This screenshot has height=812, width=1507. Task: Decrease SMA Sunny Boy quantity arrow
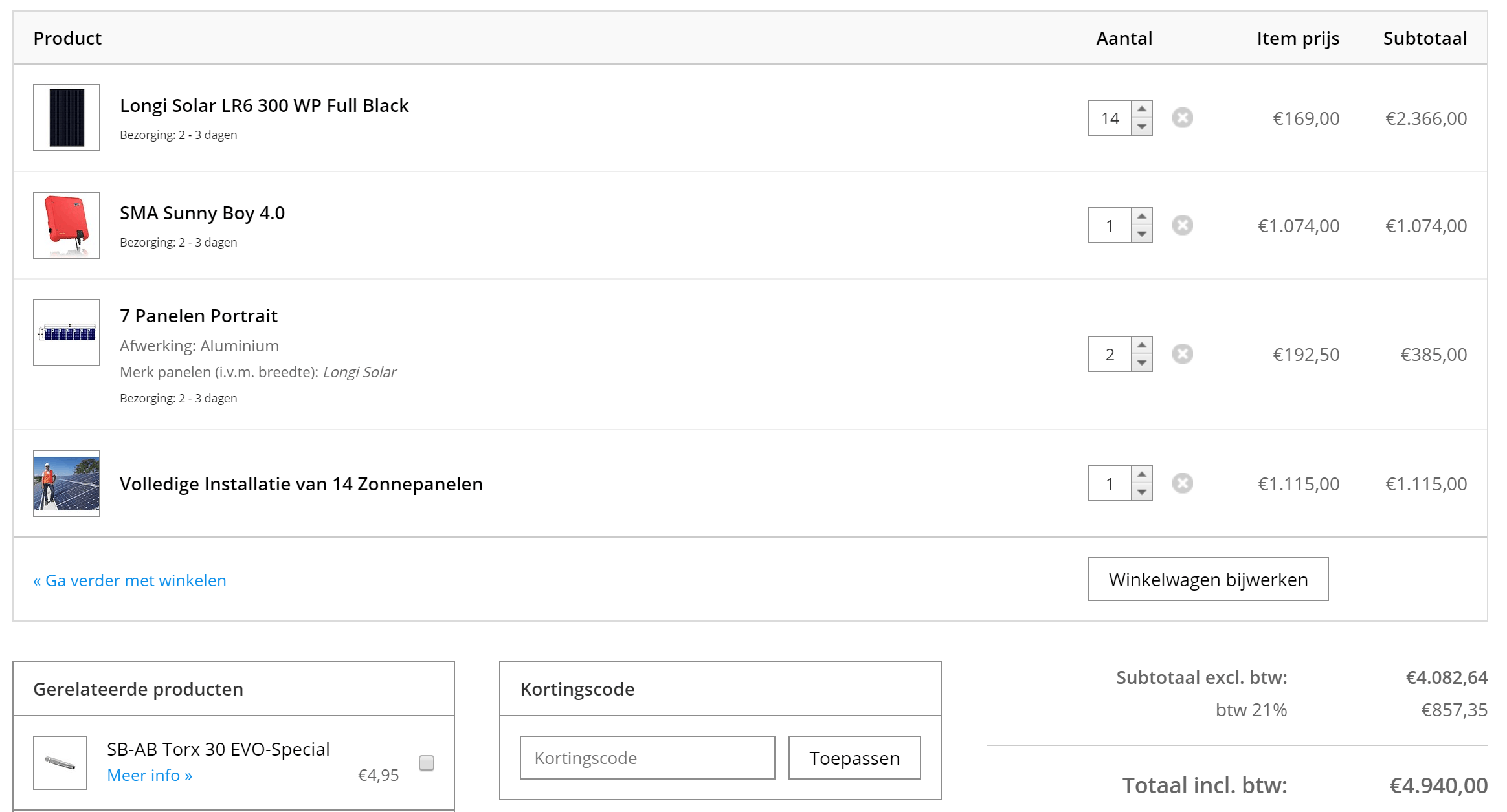click(x=1142, y=234)
